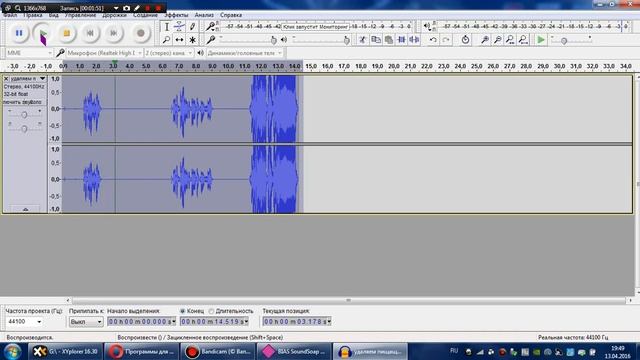The image size is (640, 360).
Task: Select the Zoom magnifier tool
Action: click(x=167, y=40)
